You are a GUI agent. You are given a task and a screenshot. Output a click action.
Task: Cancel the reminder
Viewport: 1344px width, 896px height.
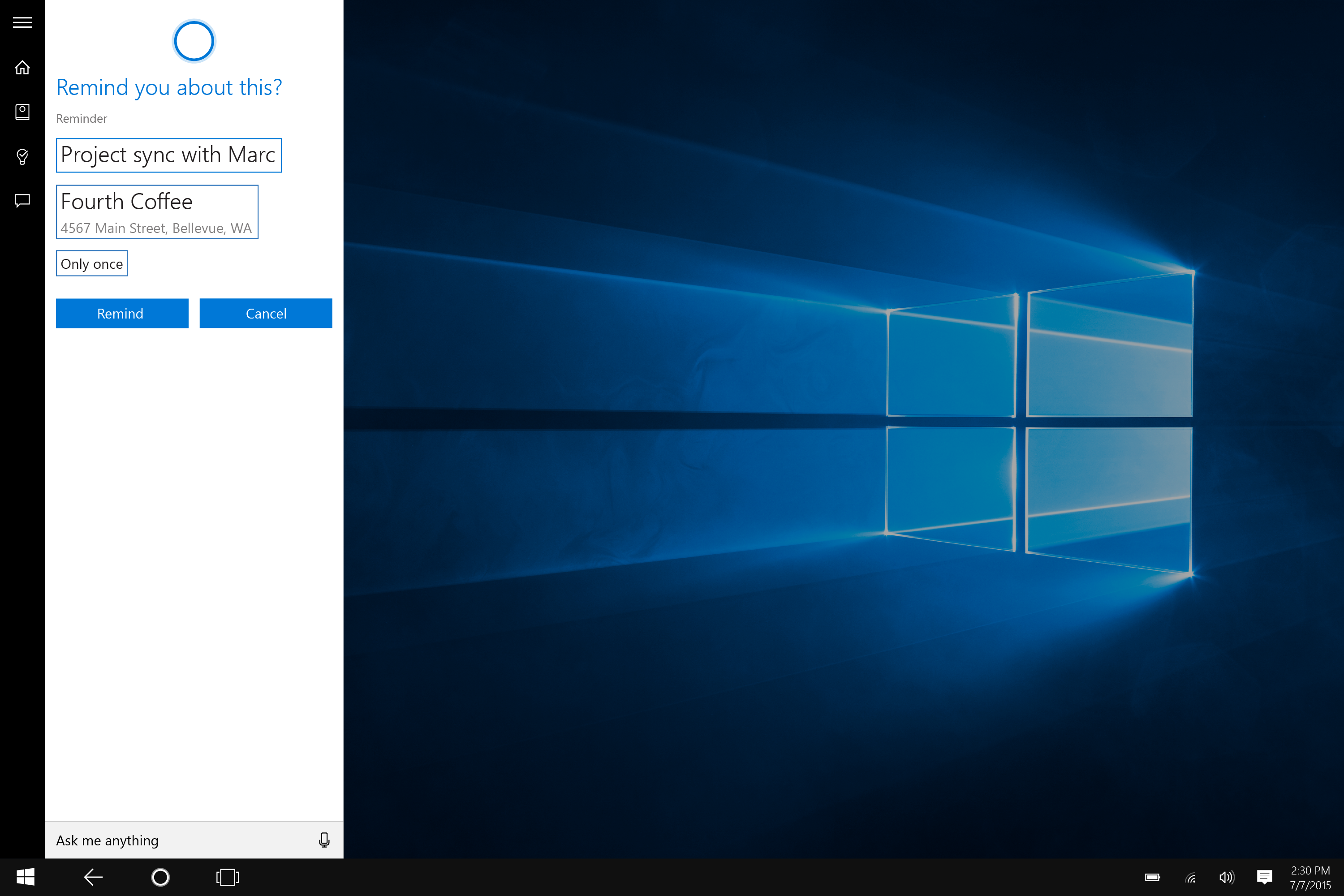(266, 313)
